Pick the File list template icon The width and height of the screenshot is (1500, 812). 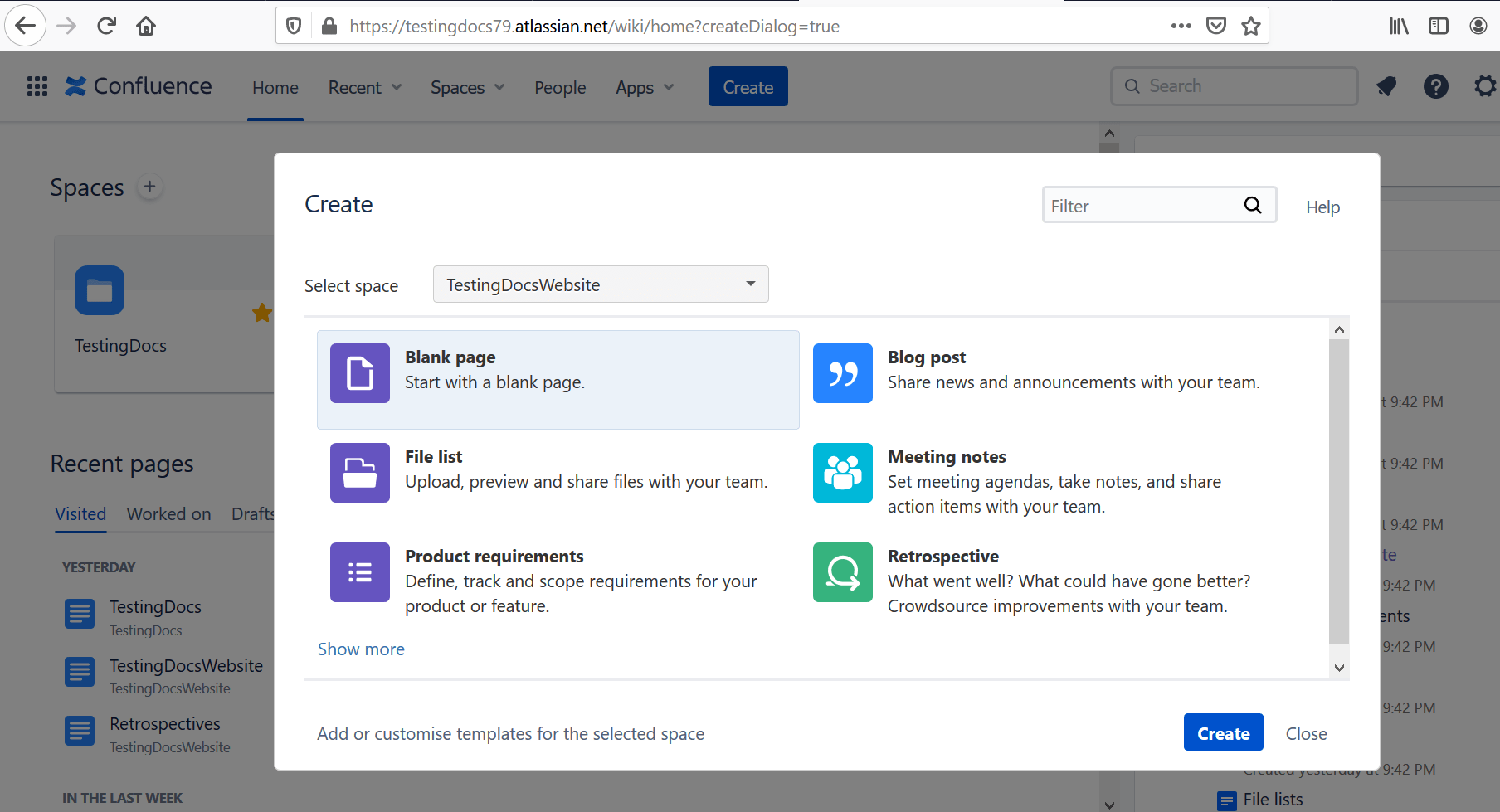point(359,473)
